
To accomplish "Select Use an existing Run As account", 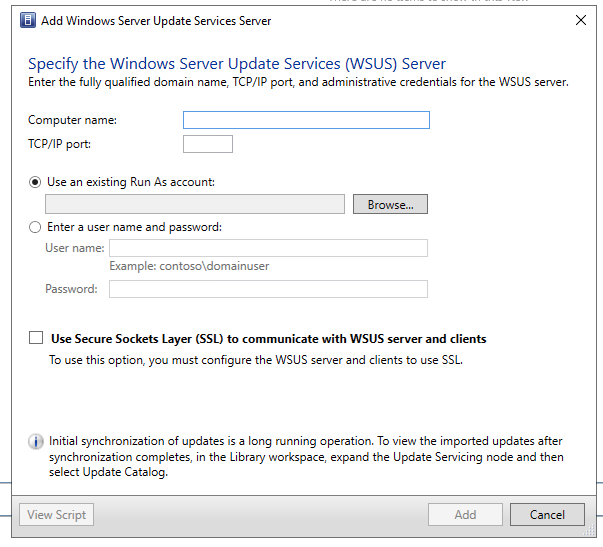I will point(35,182).
